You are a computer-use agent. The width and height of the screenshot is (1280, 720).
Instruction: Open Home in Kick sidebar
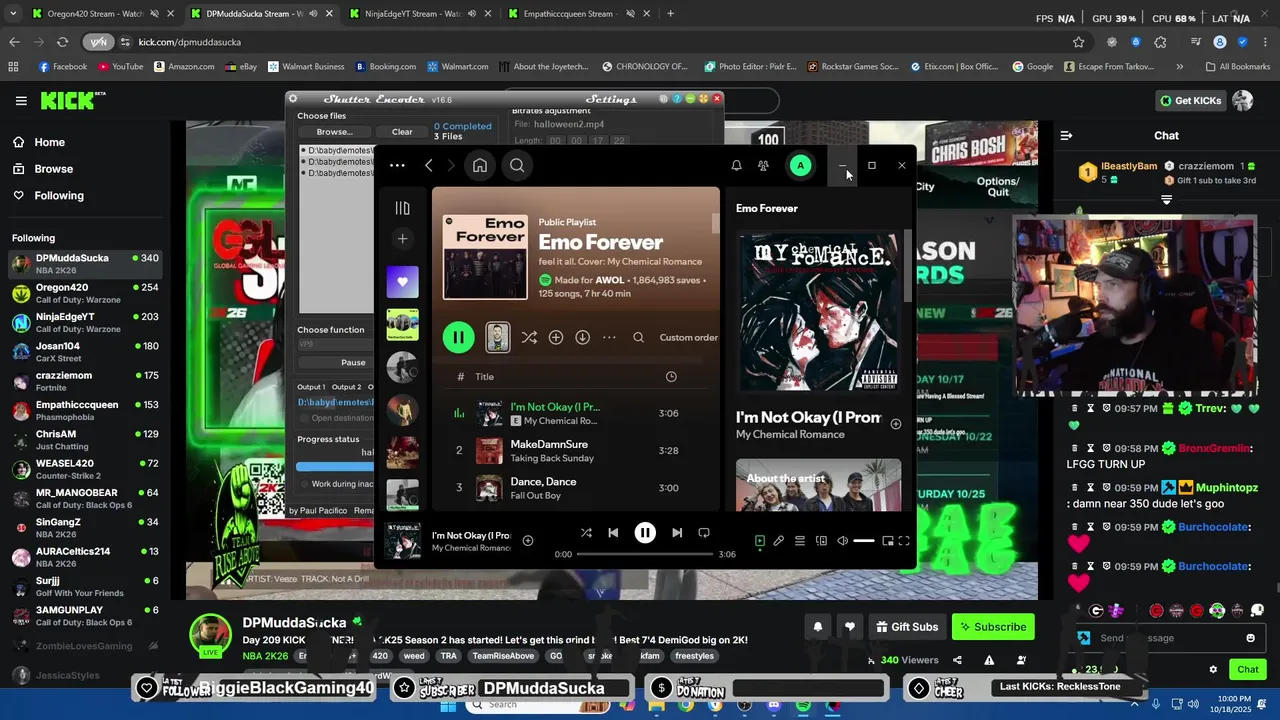point(49,142)
